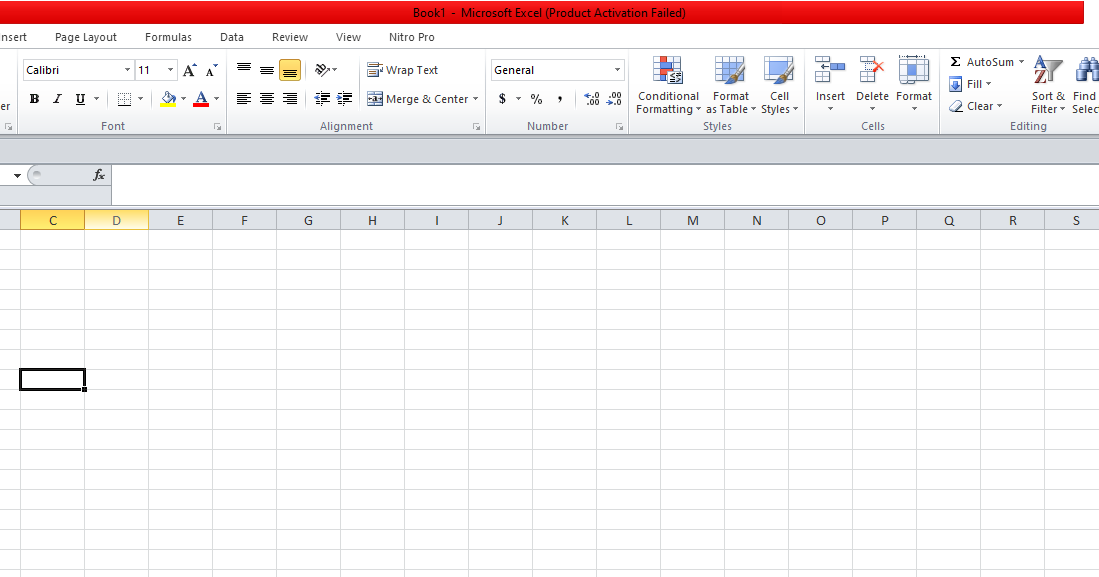This screenshot has width=1099, height=577.
Task: Click the Clear button in Editing group
Action: (977, 106)
